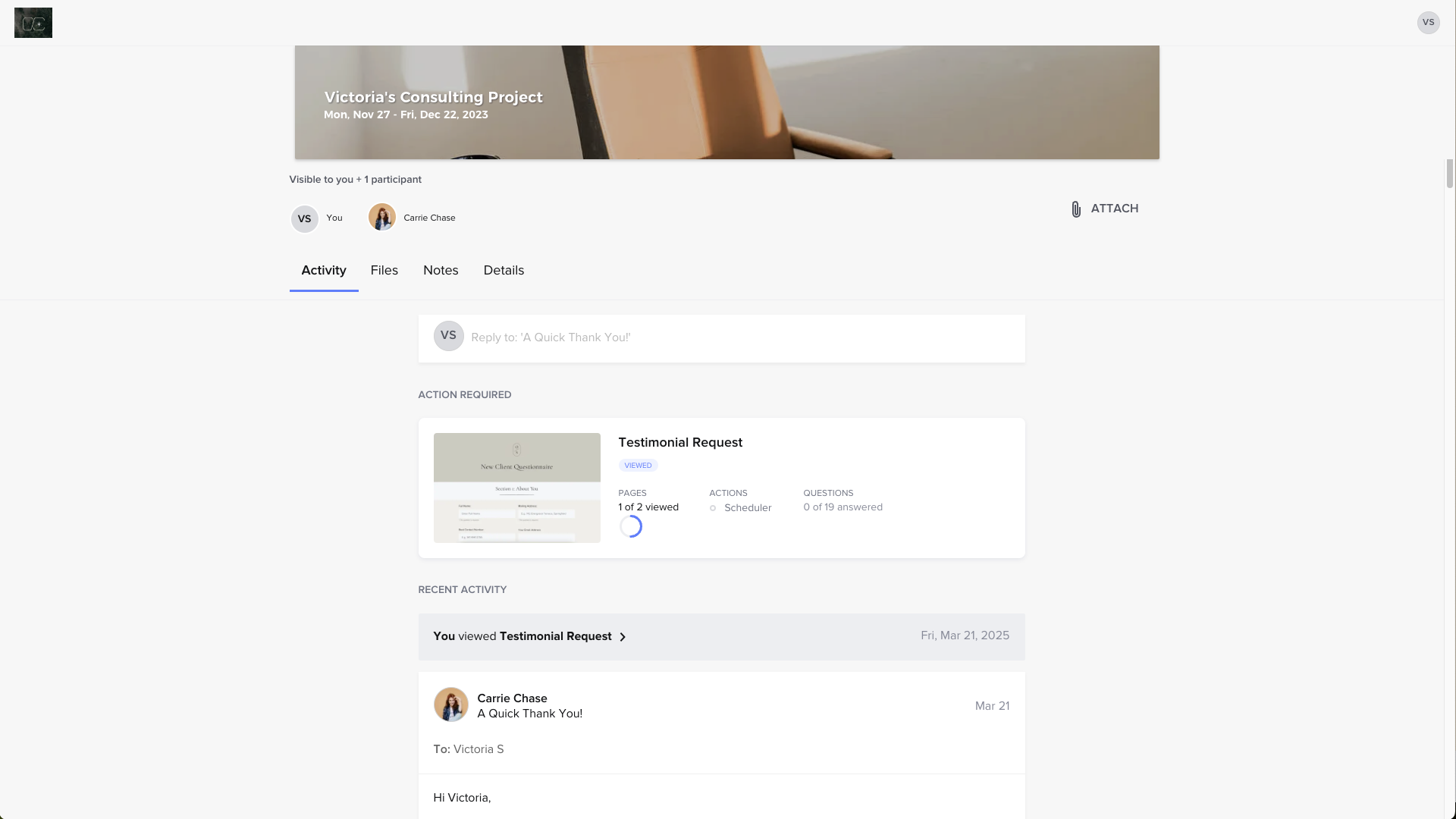Click the page vertical scrollbar thumb
The image size is (1456, 819).
point(1449,173)
